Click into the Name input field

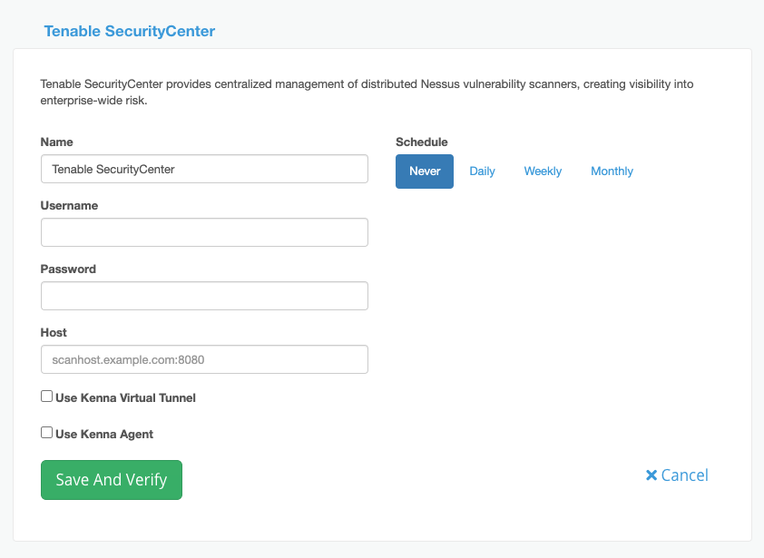(x=204, y=169)
